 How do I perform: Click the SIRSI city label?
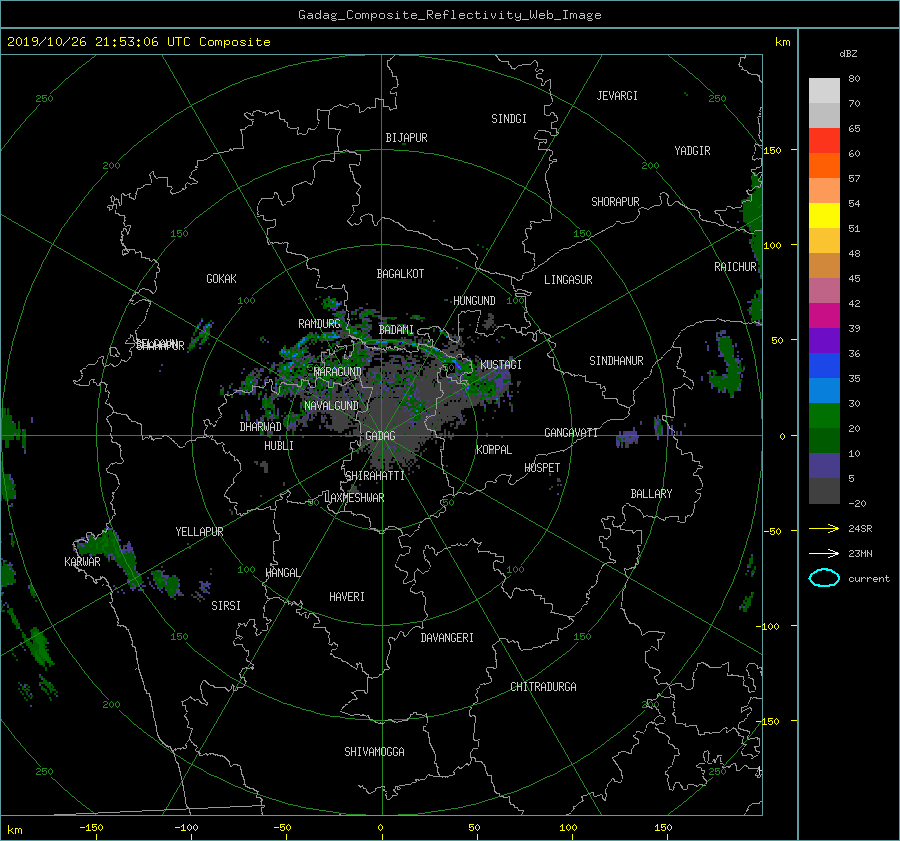coord(226,606)
